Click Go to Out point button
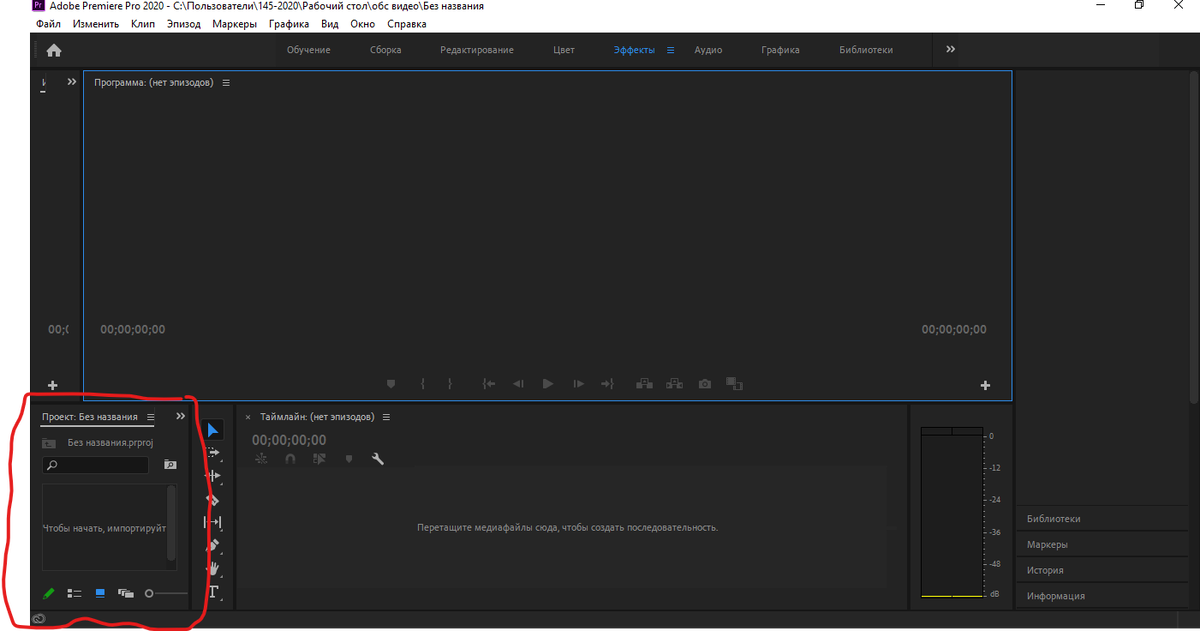Image resolution: width=1200 pixels, height=631 pixels. click(x=607, y=384)
